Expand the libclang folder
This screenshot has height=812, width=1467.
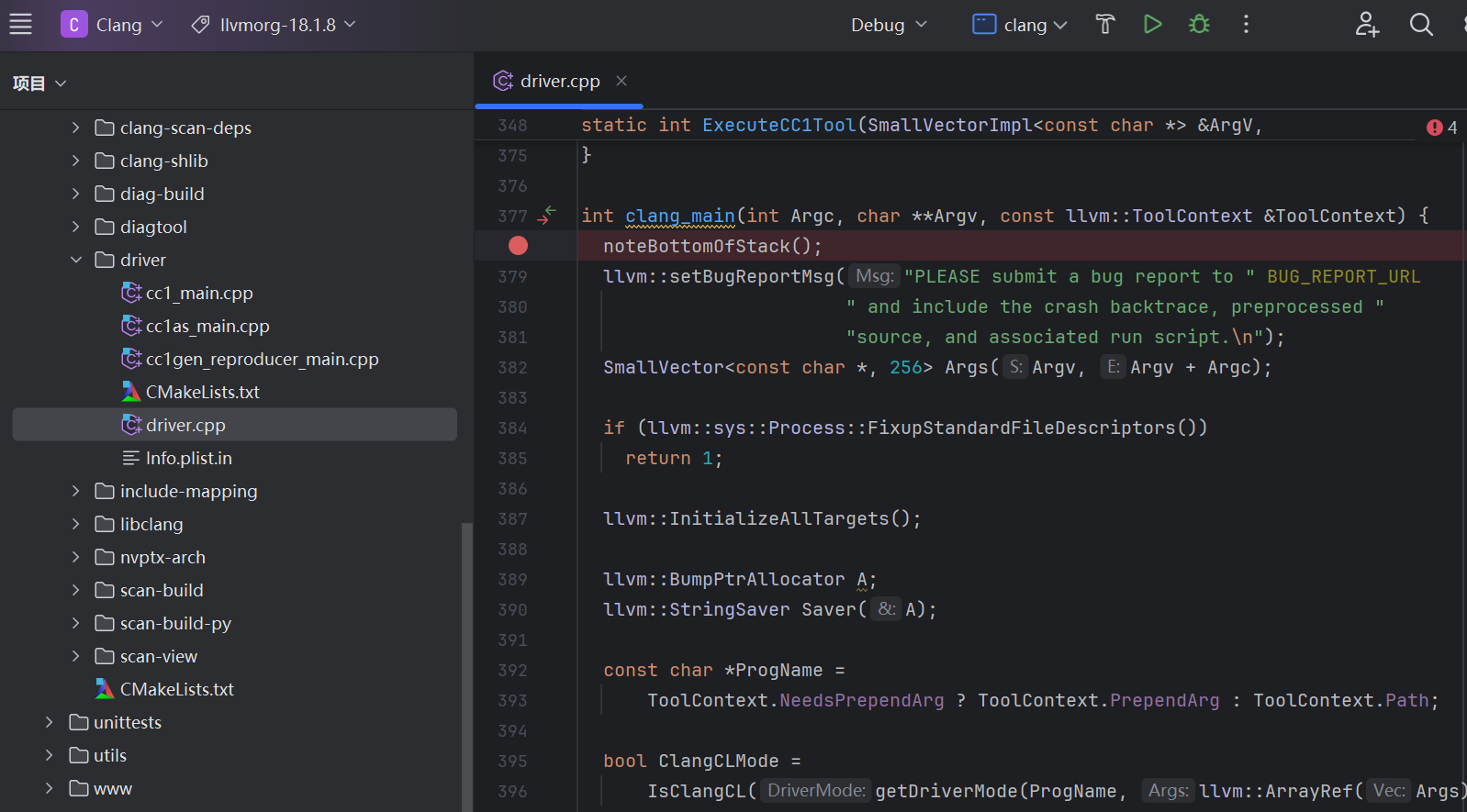point(76,524)
